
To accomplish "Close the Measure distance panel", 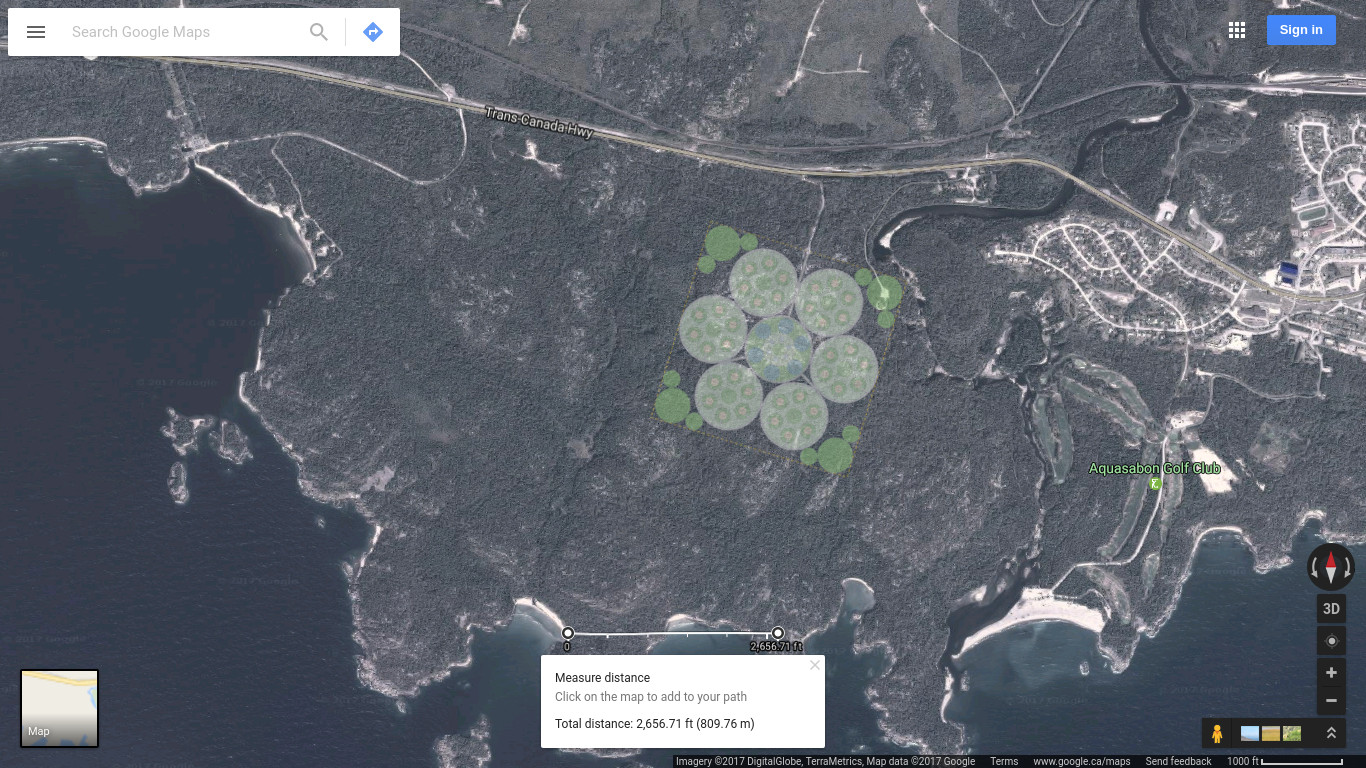I will 814,665.
